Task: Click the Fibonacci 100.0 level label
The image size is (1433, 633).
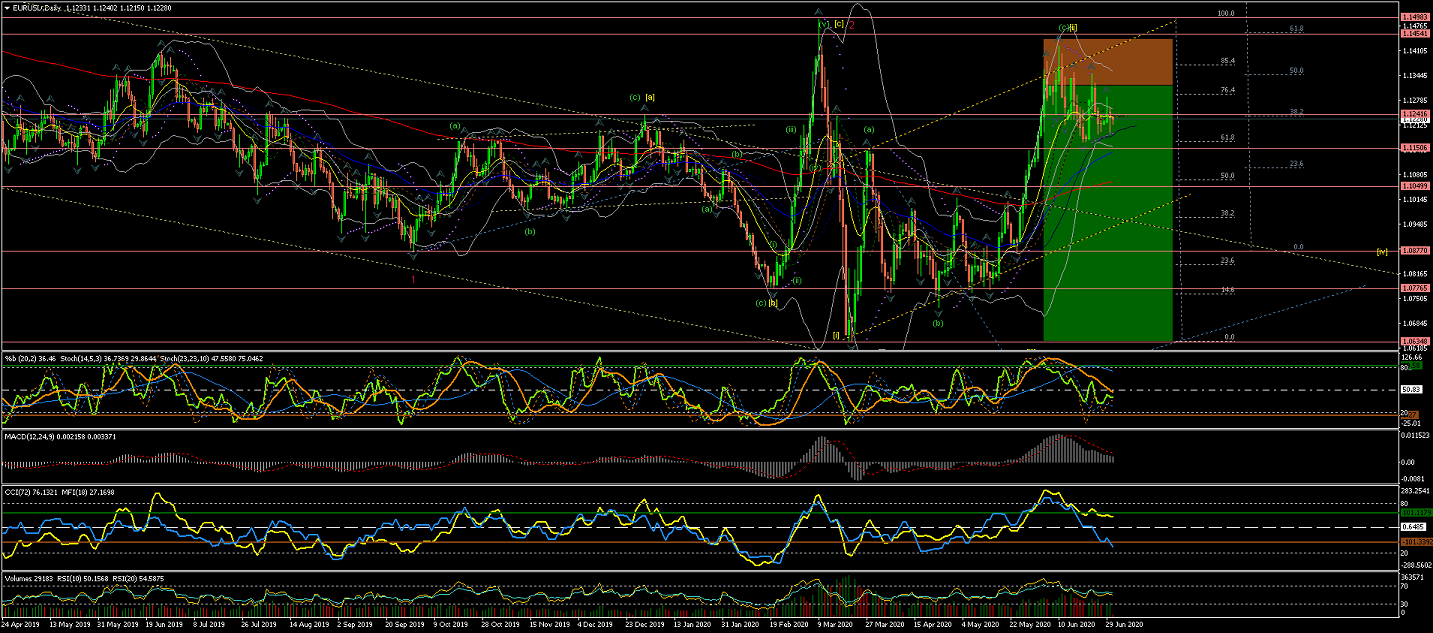Action: tap(1226, 14)
